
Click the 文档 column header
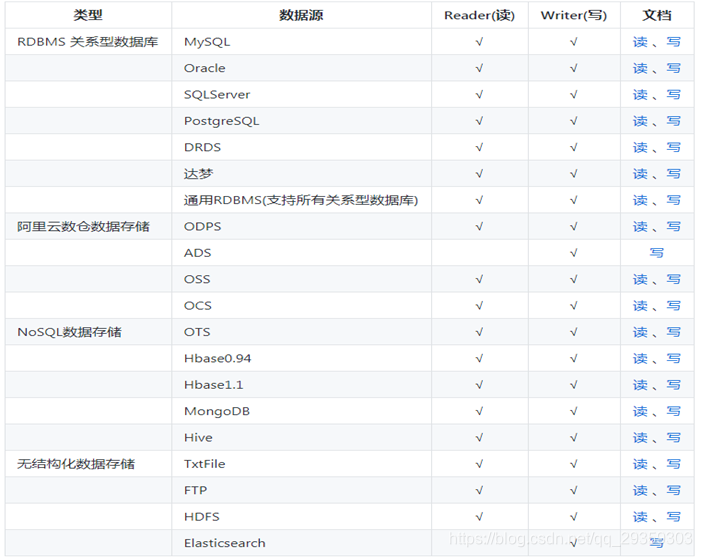click(657, 16)
